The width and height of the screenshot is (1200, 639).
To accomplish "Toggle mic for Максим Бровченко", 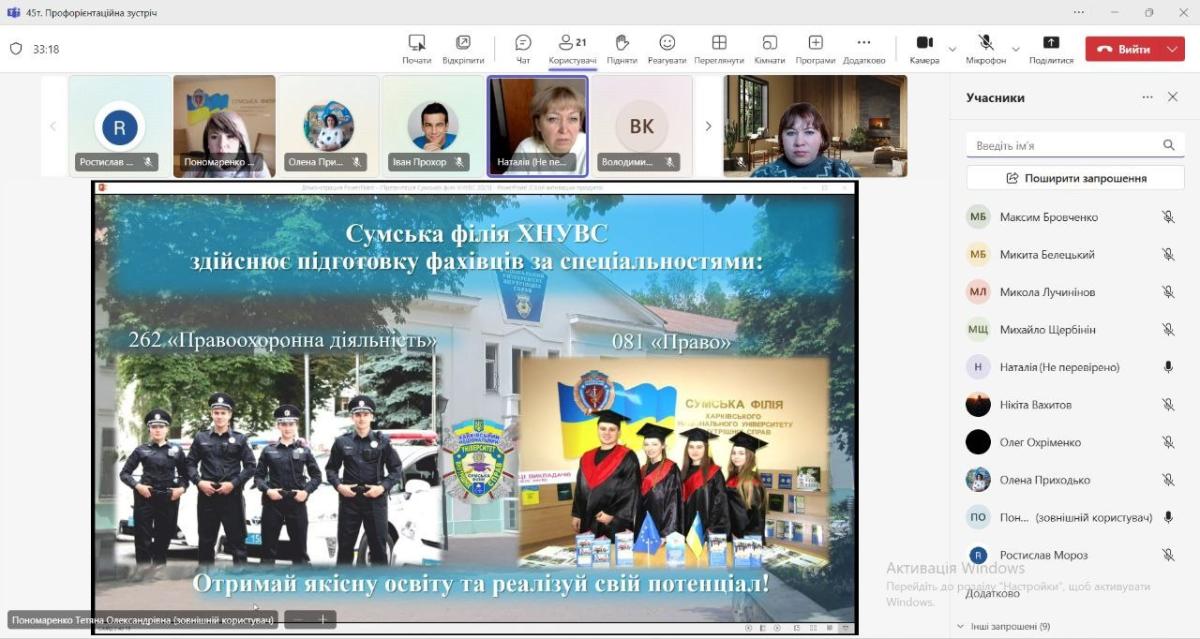I will [1167, 217].
